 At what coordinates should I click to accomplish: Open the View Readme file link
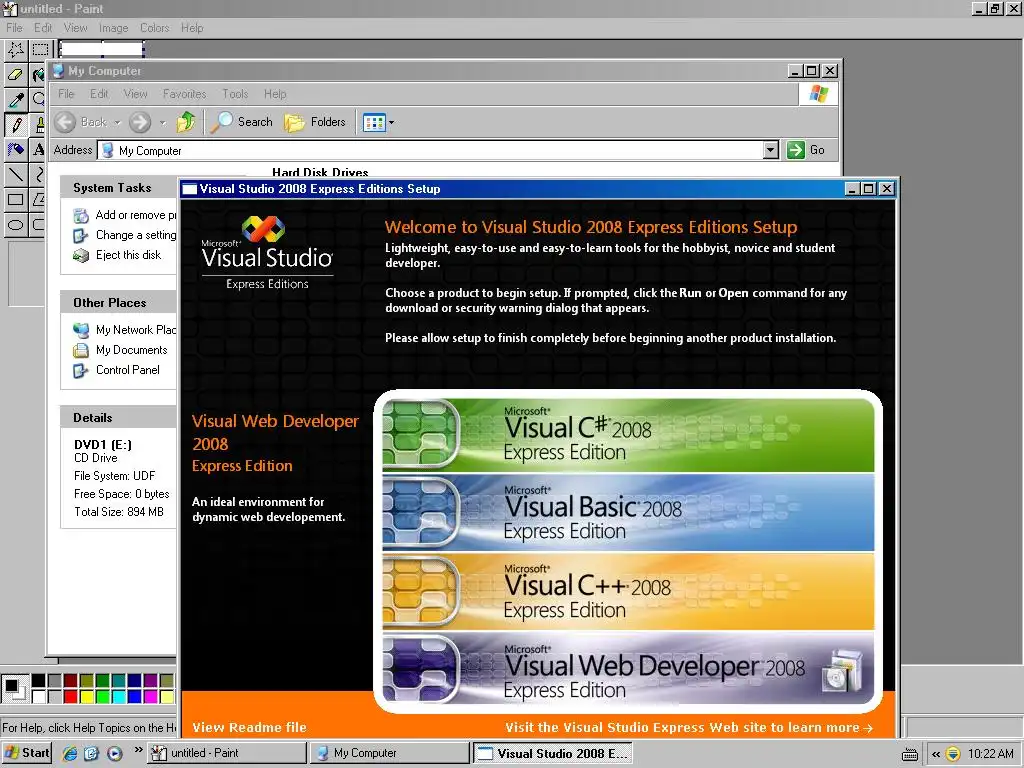[x=249, y=728]
